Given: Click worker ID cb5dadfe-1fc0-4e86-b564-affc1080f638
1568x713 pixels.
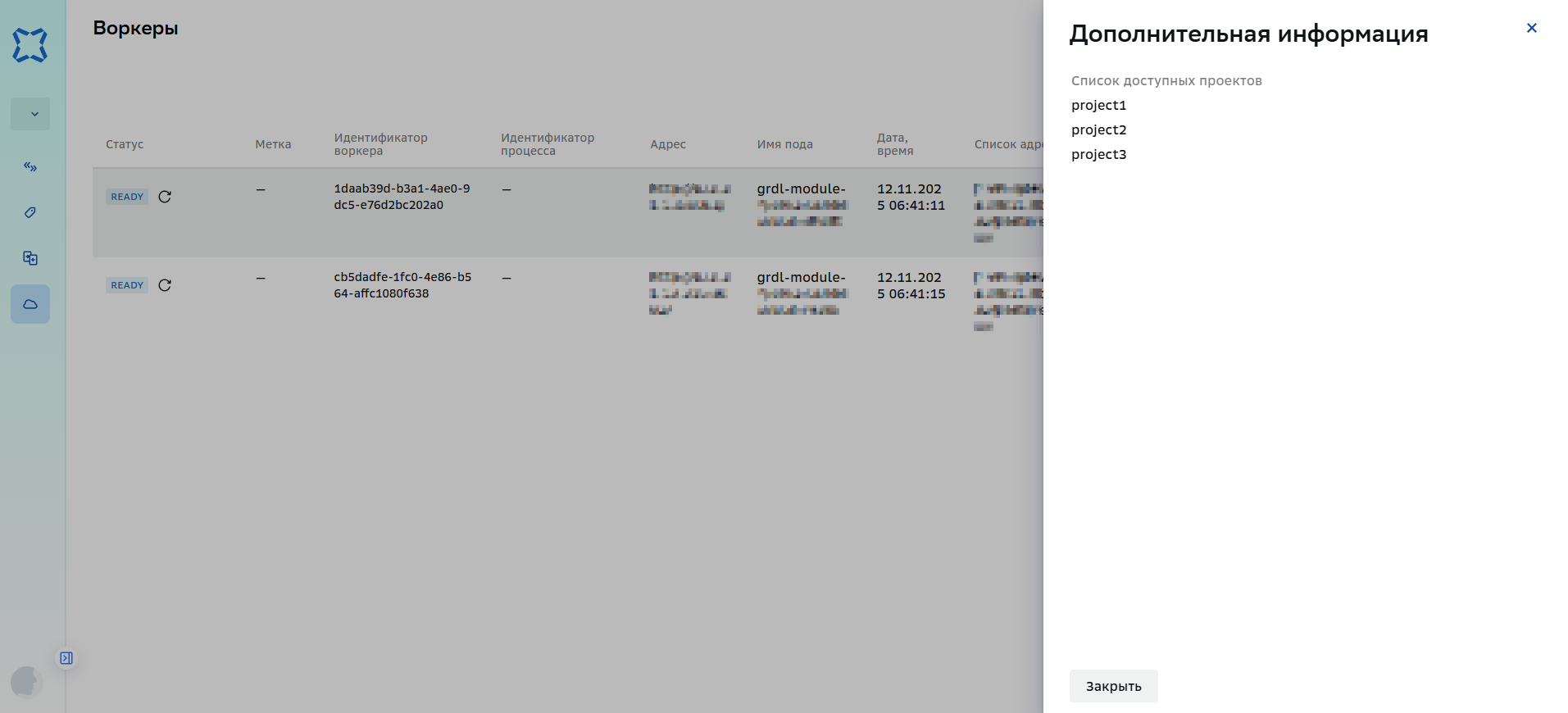Looking at the screenshot, I should pos(402,285).
